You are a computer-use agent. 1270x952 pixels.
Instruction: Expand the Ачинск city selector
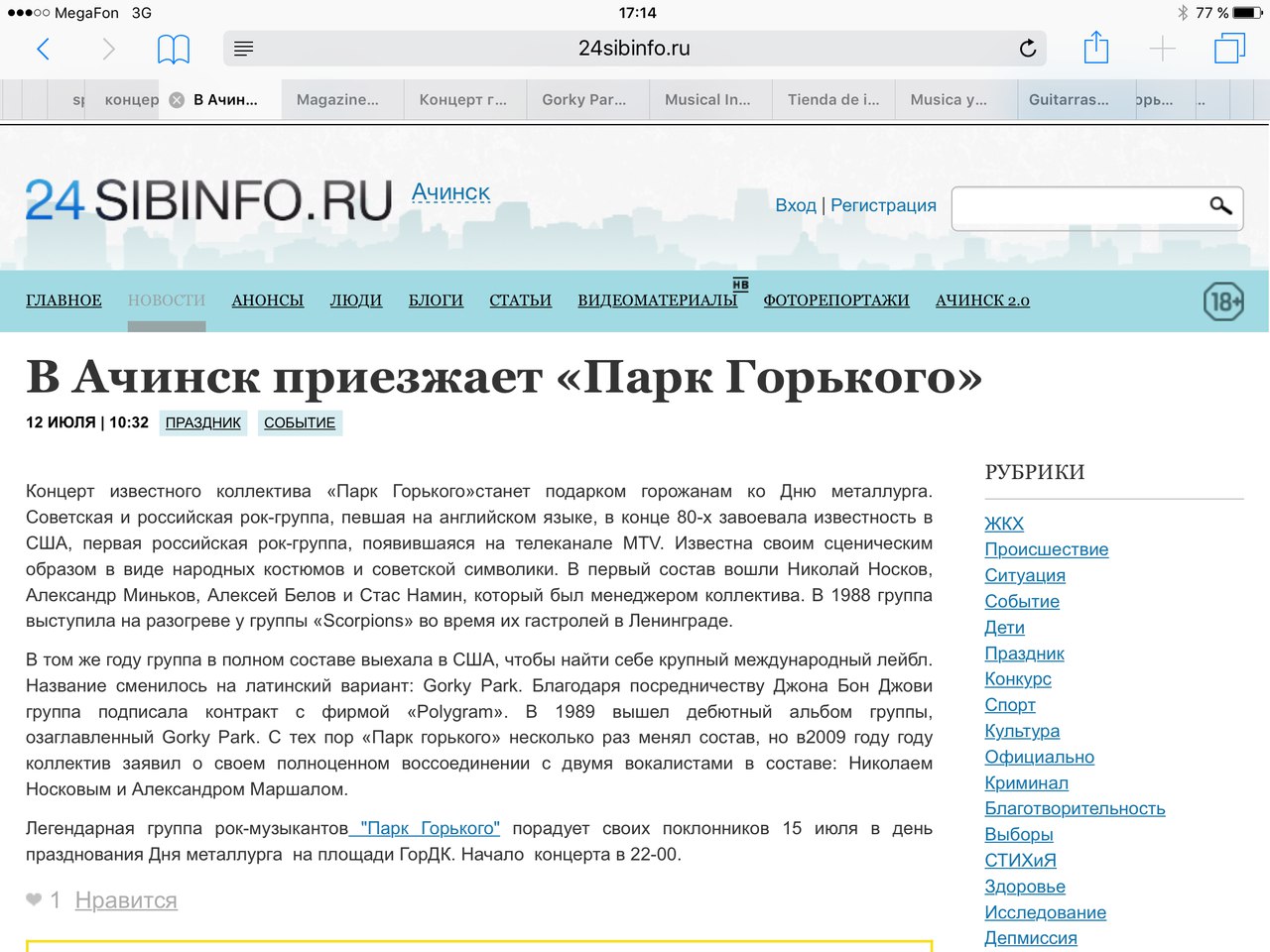(x=450, y=192)
